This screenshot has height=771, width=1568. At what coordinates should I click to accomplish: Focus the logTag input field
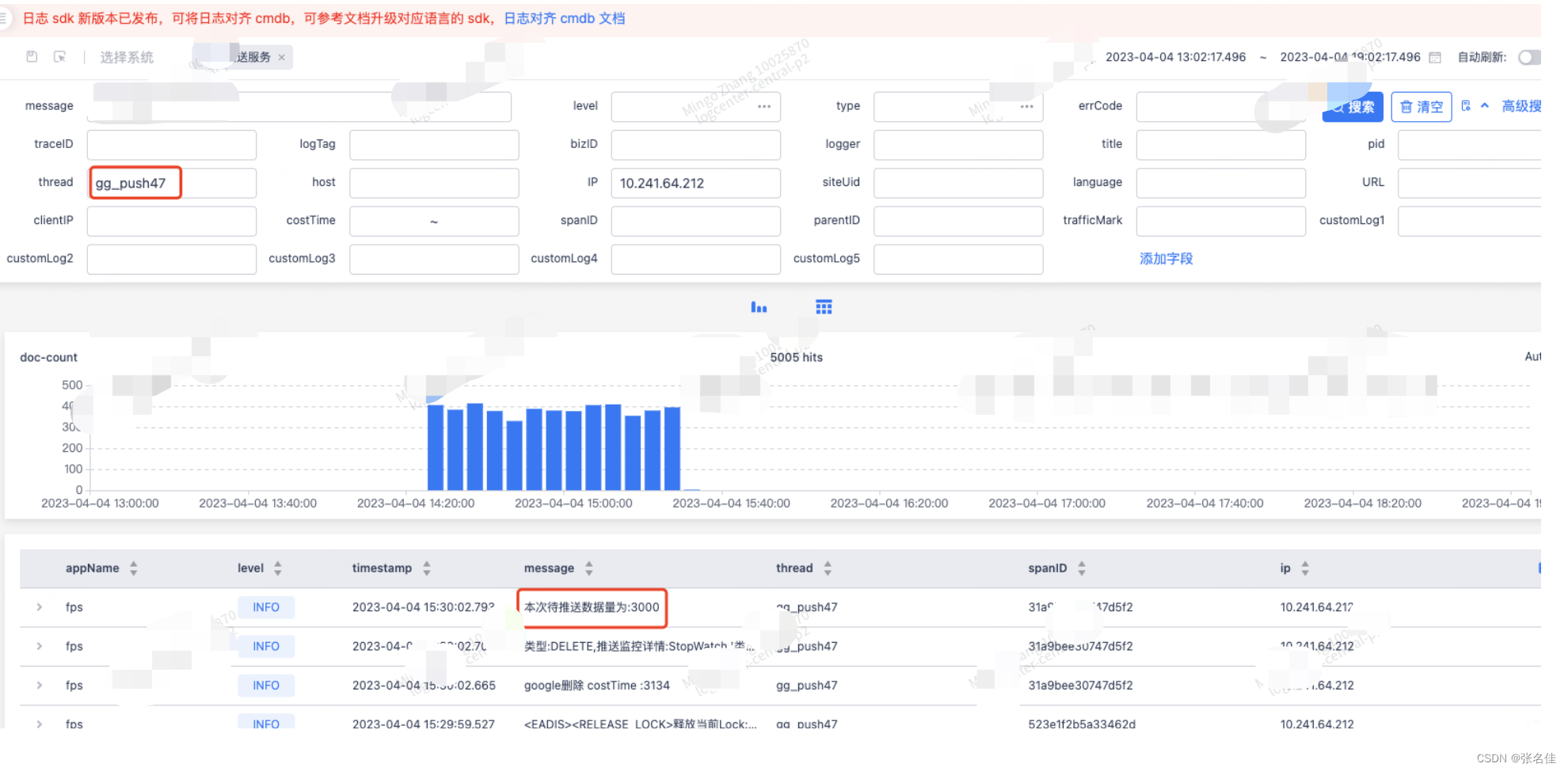434,145
